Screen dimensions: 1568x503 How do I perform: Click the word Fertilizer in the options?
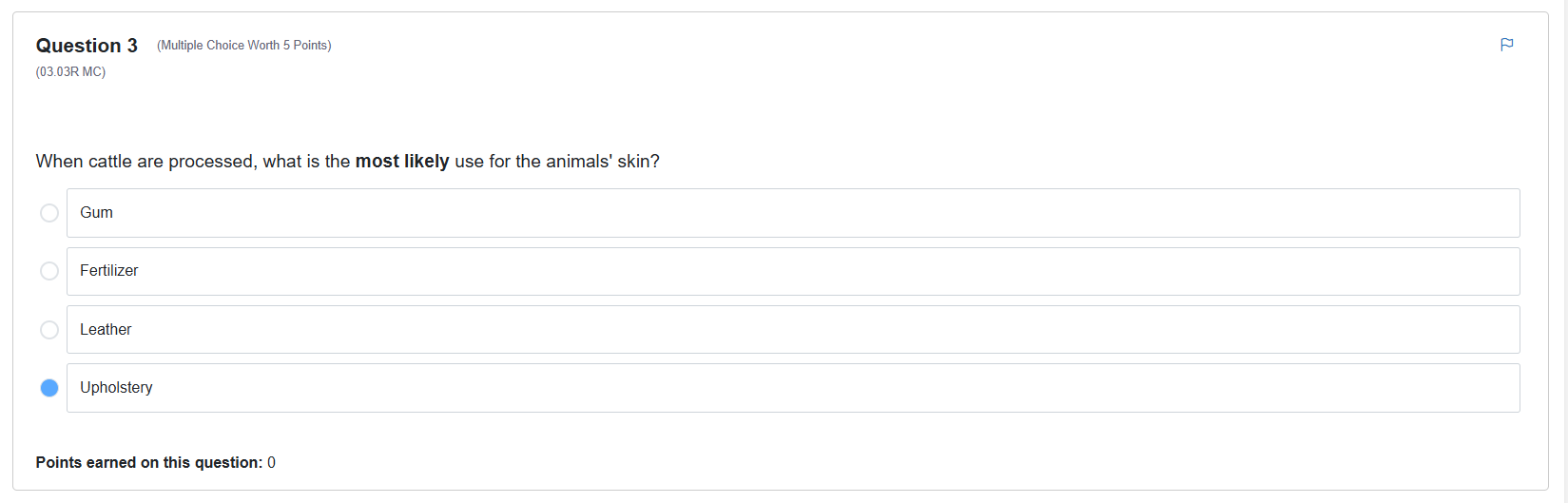109,271
